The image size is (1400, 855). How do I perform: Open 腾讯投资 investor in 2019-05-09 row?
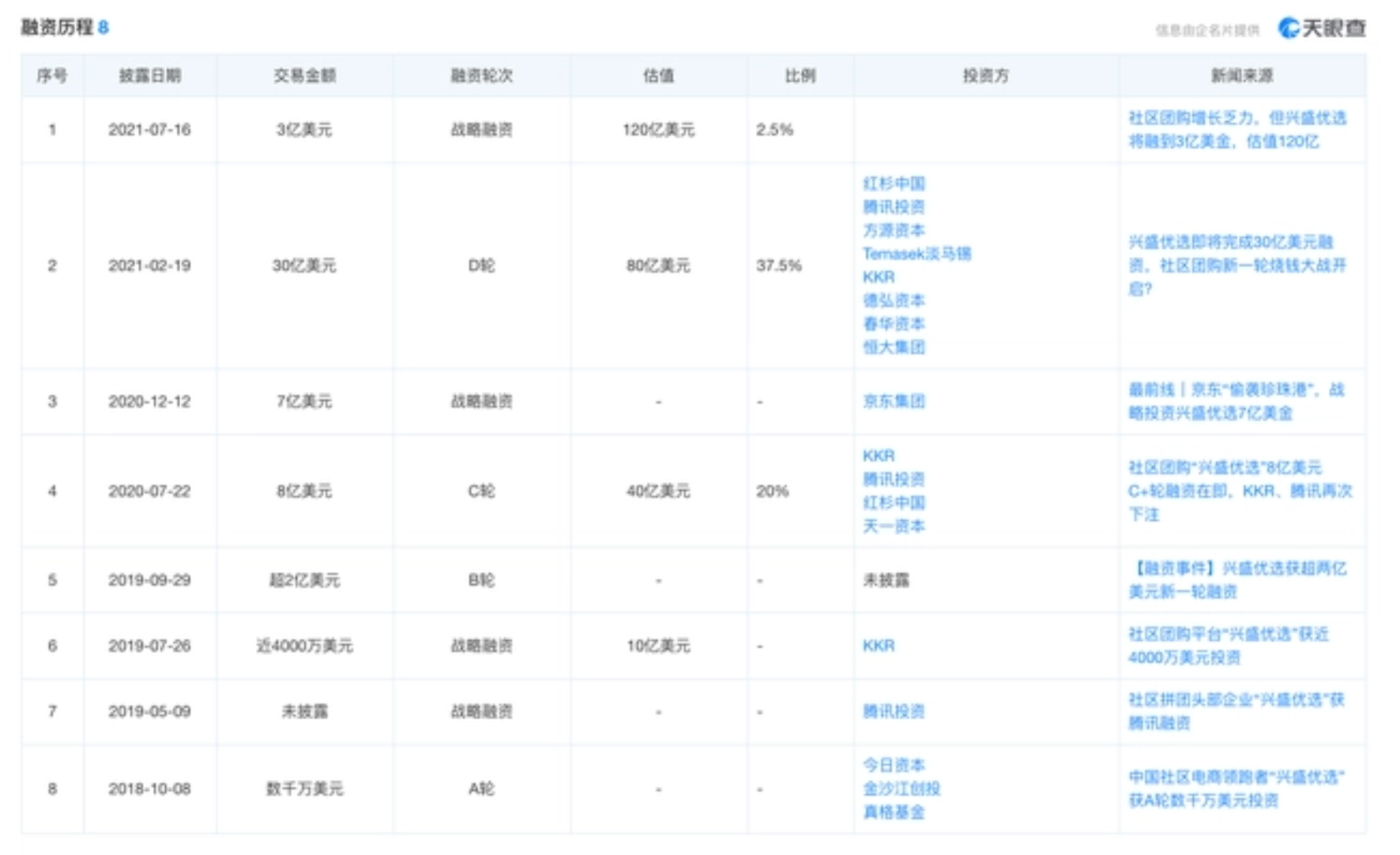pyautogui.click(x=894, y=711)
